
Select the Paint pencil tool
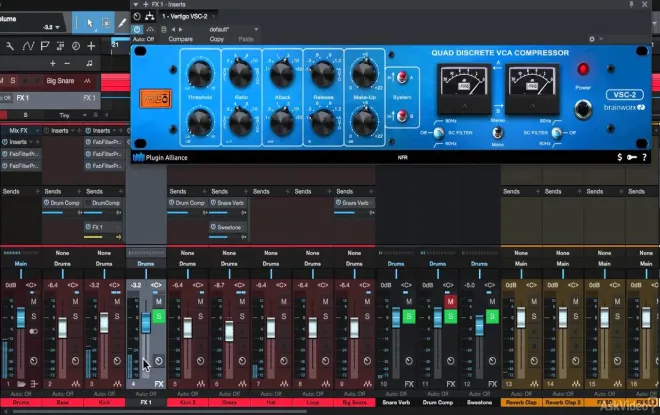[122, 23]
